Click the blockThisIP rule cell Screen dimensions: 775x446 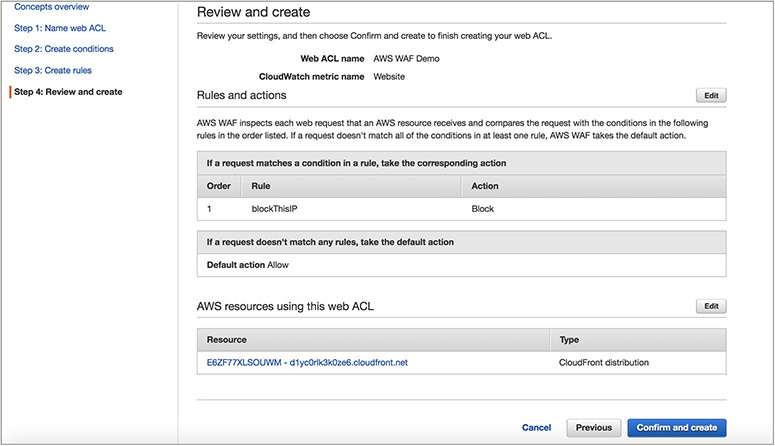[276, 209]
